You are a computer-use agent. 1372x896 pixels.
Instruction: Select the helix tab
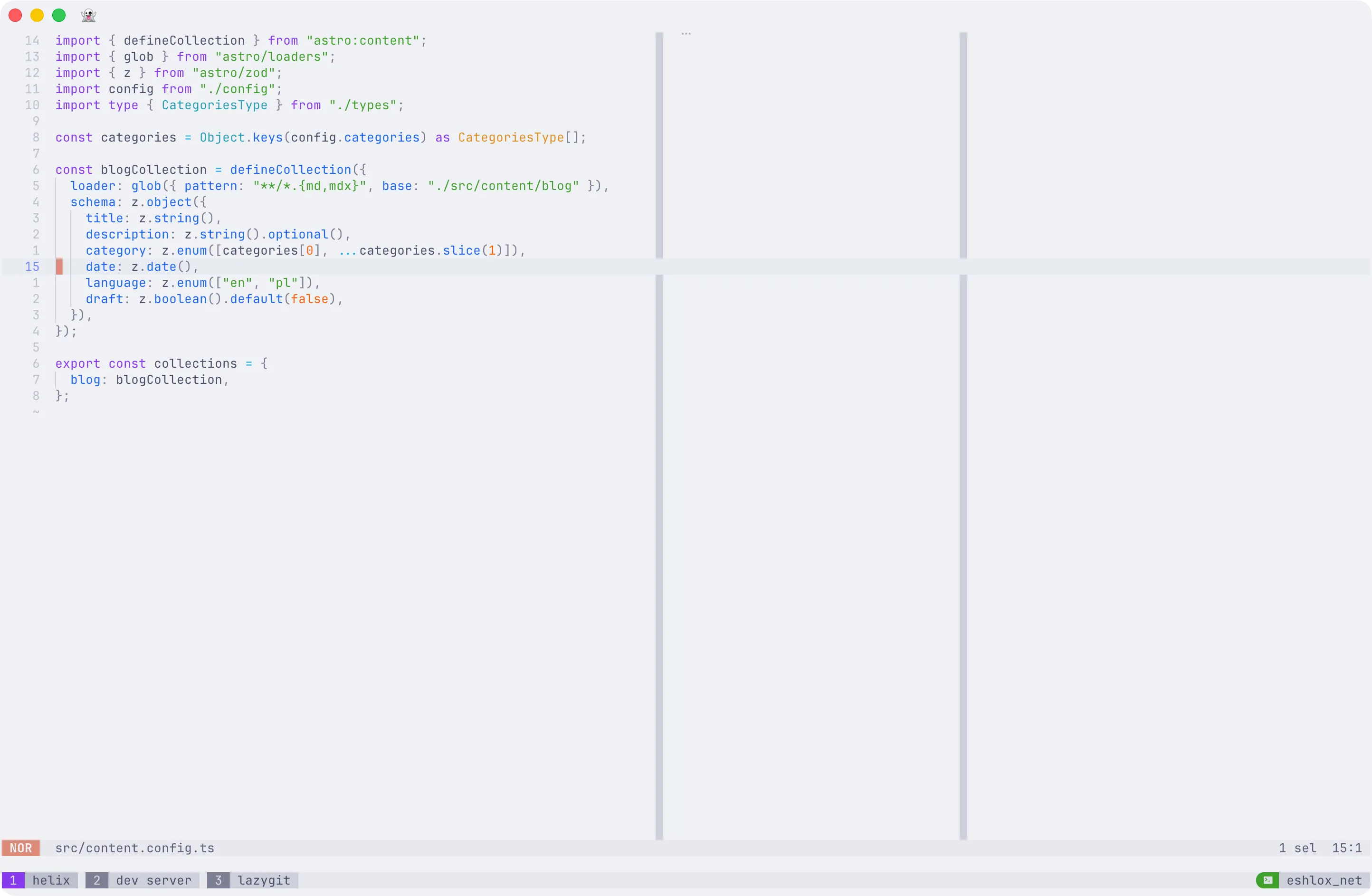(52, 880)
